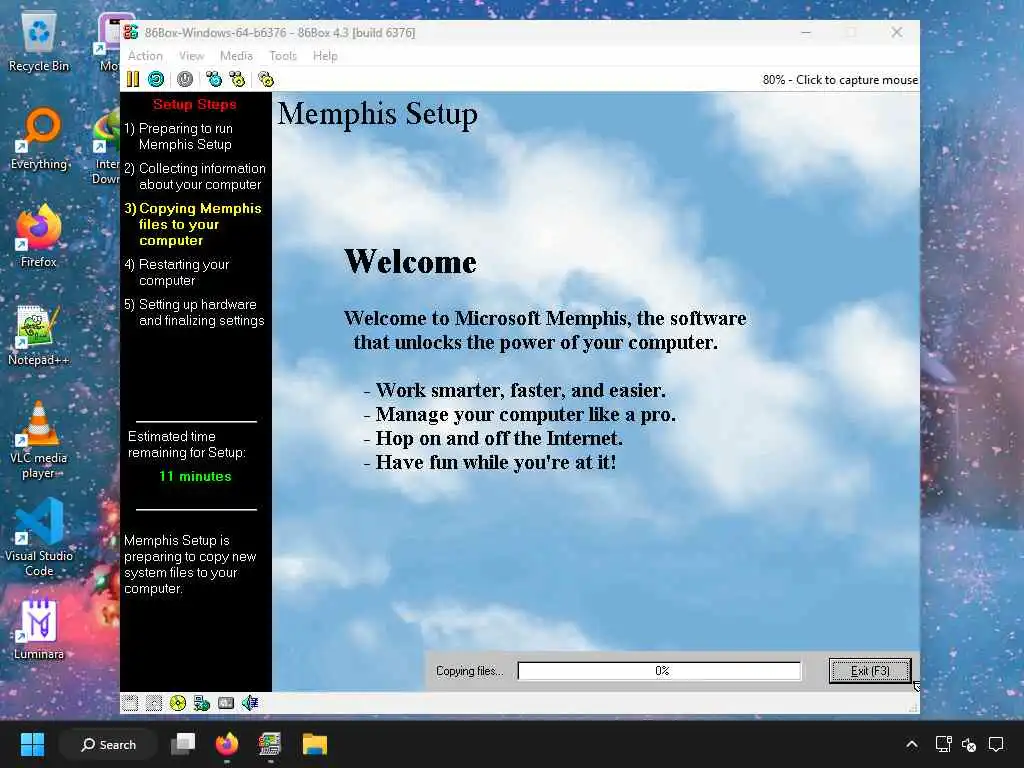Image resolution: width=1024 pixels, height=768 pixels.
Task: Open the Media menu
Action: 236,56
